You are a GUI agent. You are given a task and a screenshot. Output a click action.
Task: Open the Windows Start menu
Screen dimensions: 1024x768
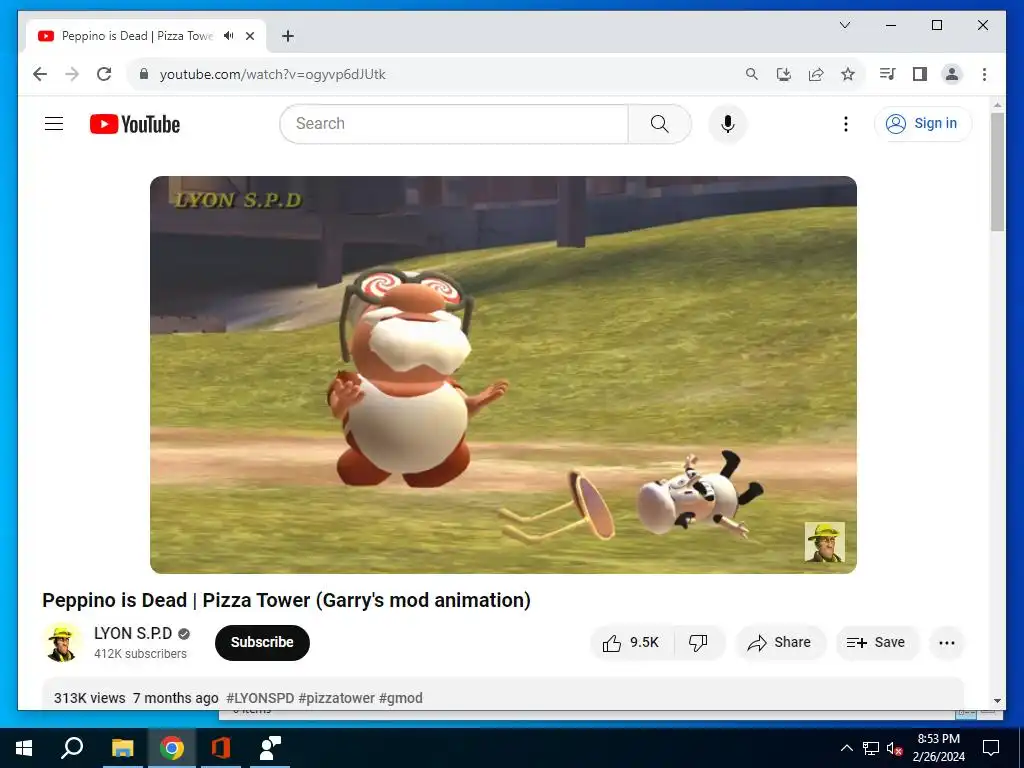pos(24,748)
